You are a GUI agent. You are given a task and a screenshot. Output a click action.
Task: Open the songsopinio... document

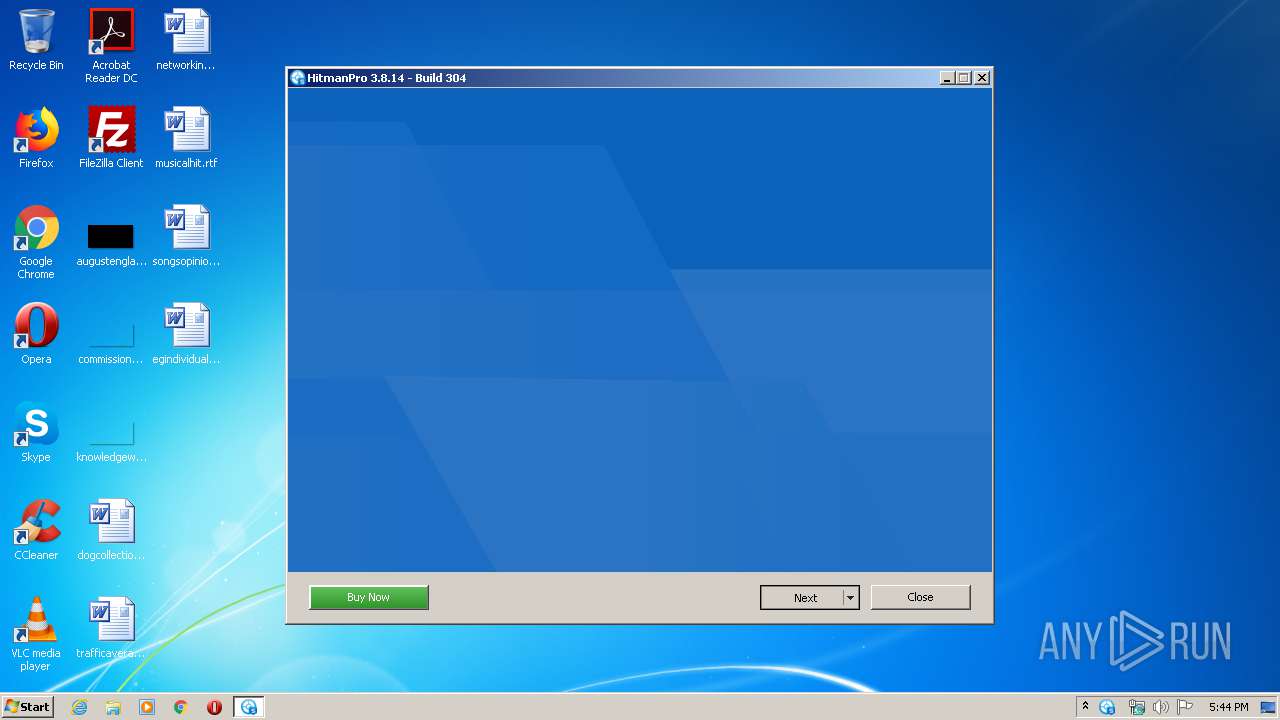tap(186, 236)
